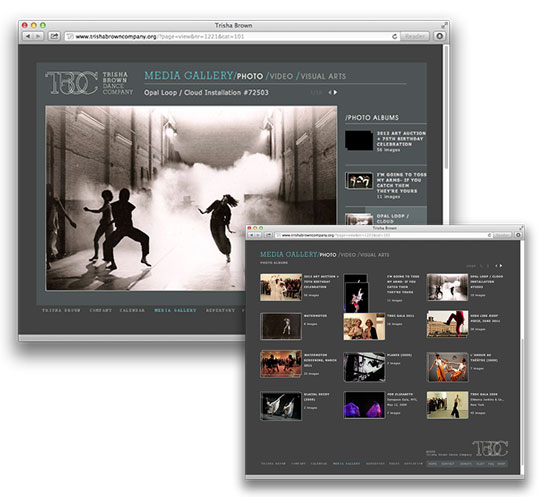Open Watermotor Screening album thumbnail

281,364
